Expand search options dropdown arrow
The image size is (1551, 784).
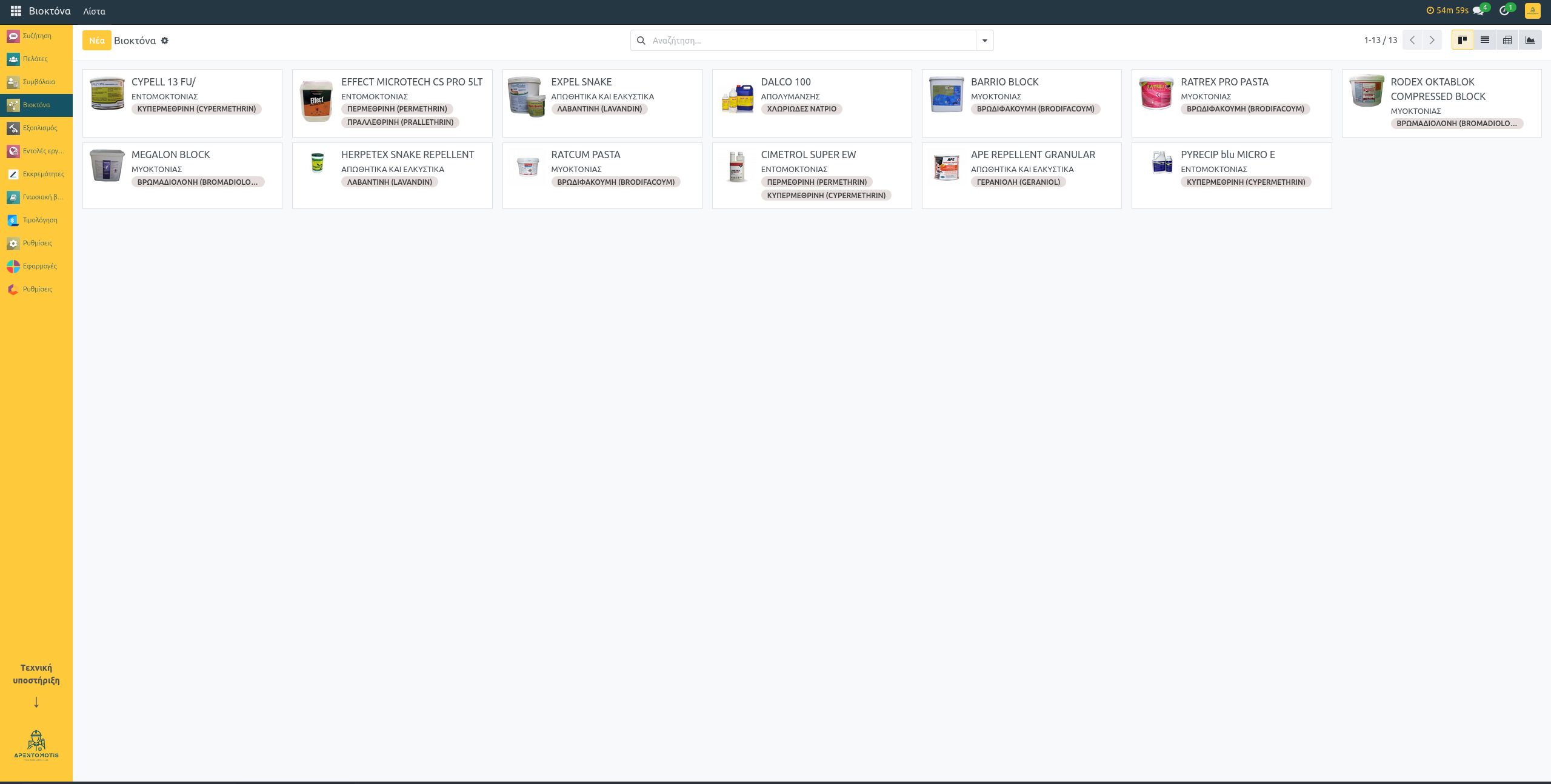click(x=984, y=41)
